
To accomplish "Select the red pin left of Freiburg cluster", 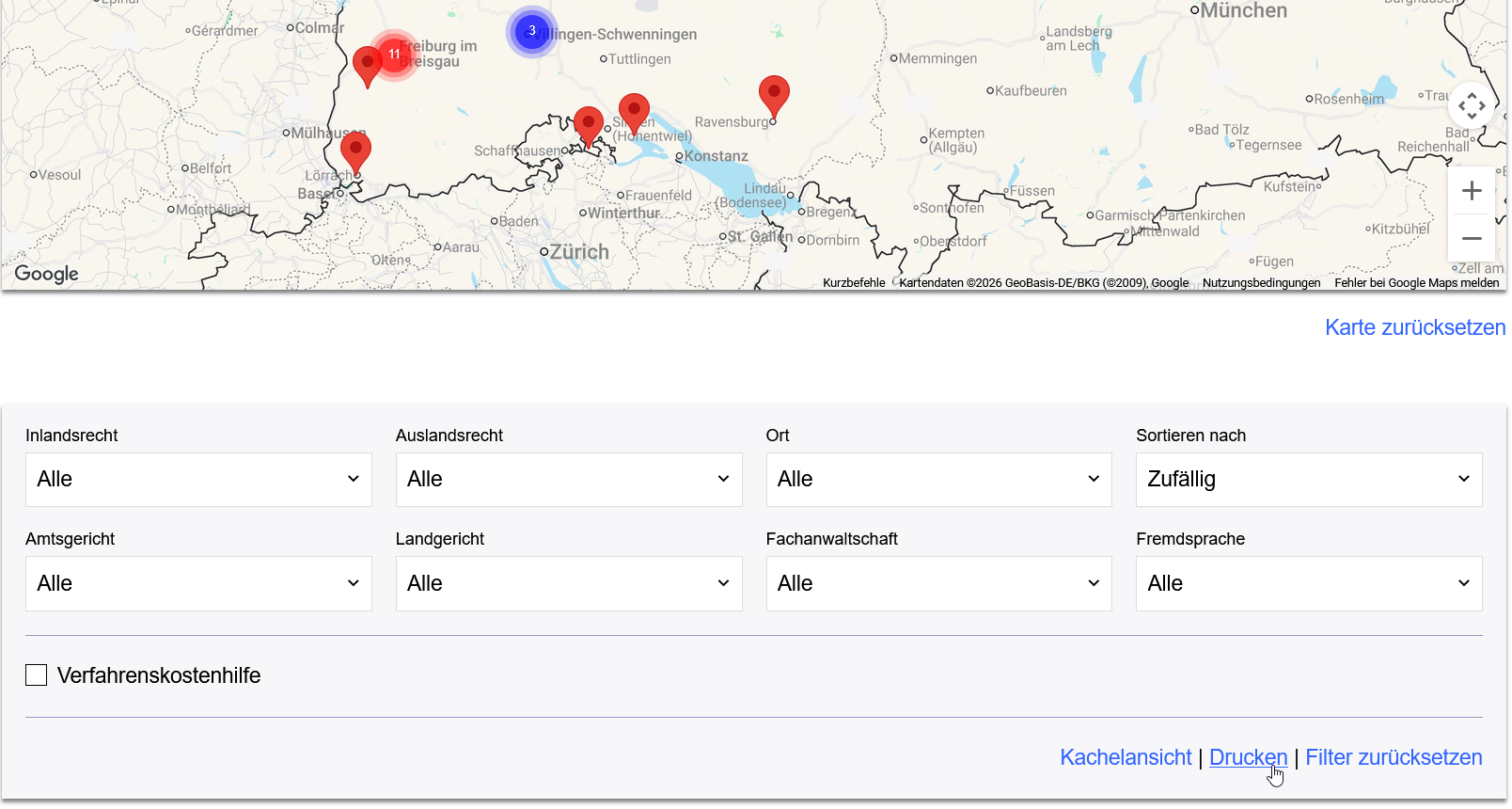I will pos(367,66).
